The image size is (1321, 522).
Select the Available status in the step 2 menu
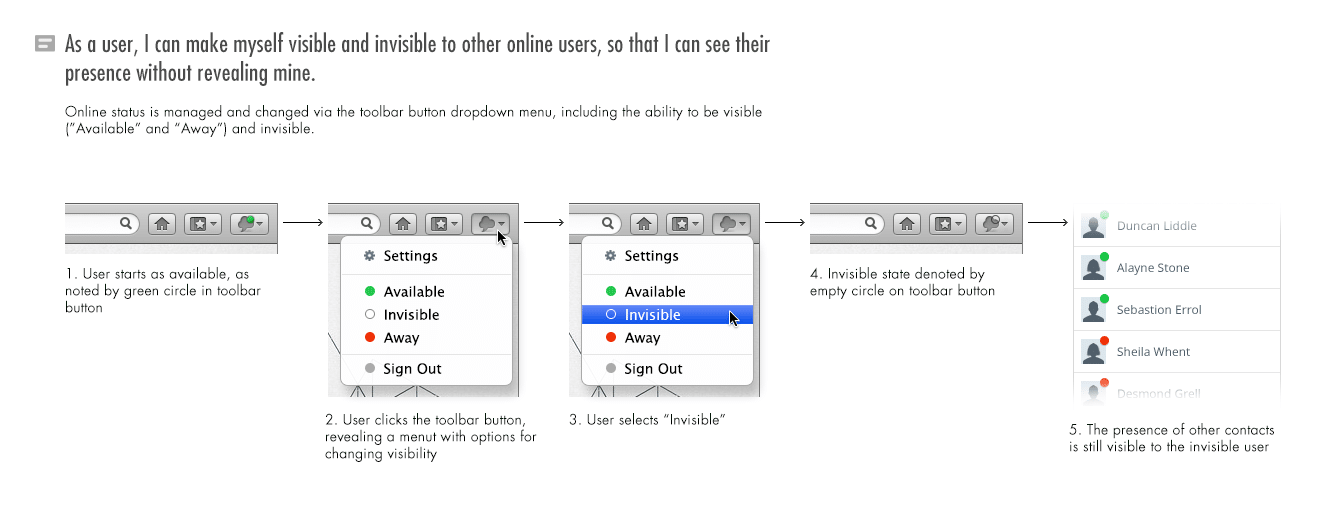click(x=413, y=292)
